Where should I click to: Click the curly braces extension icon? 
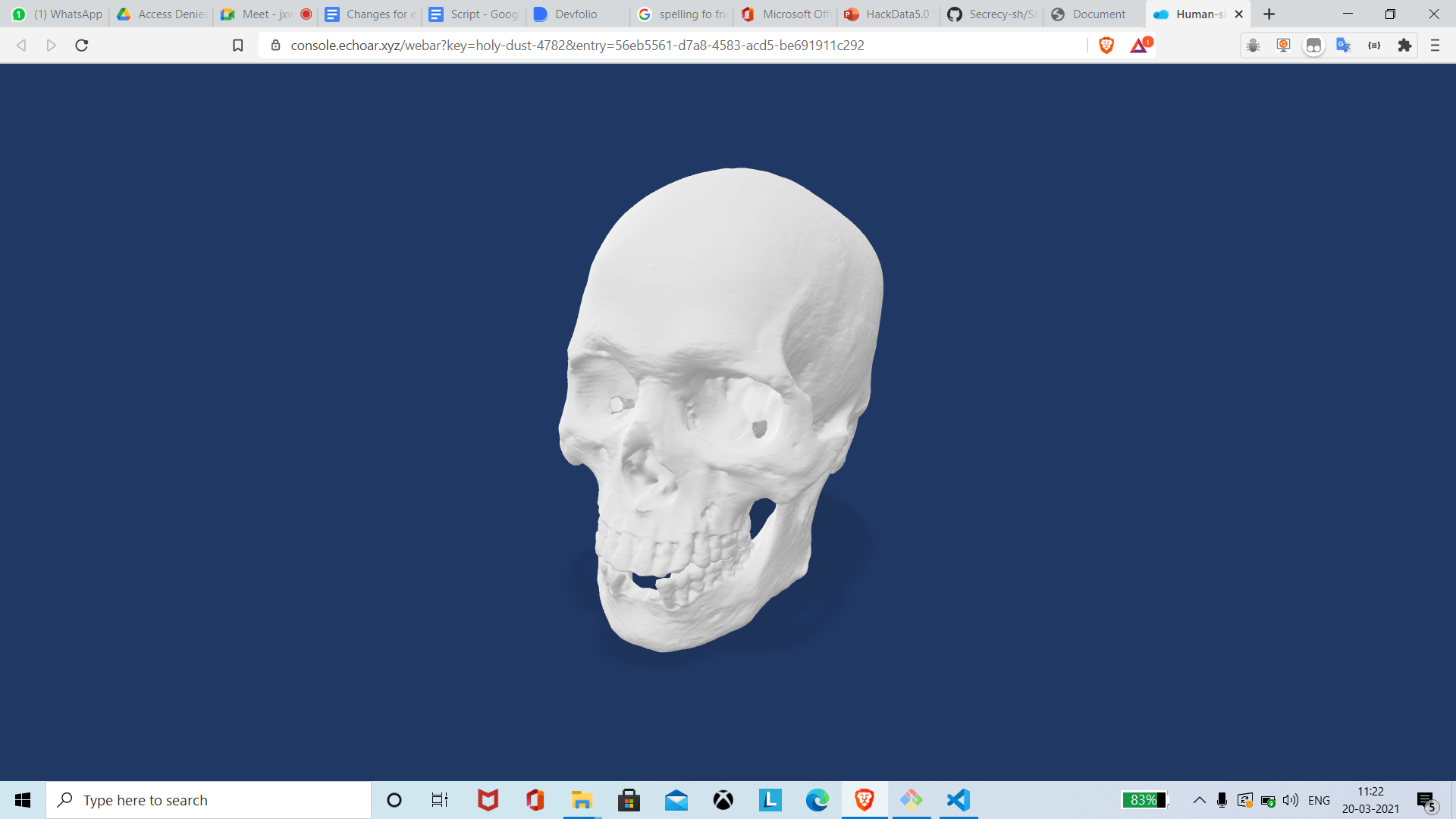coord(1373,45)
